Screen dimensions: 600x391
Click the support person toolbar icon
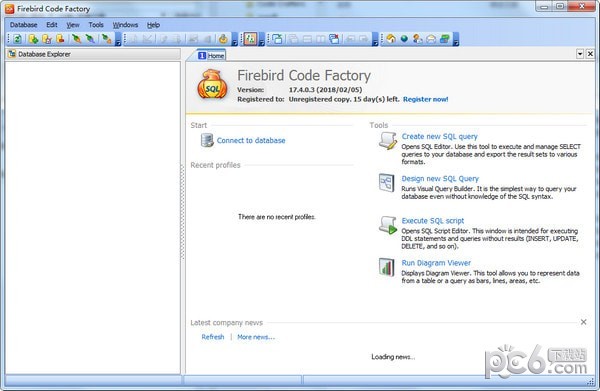tap(417, 39)
